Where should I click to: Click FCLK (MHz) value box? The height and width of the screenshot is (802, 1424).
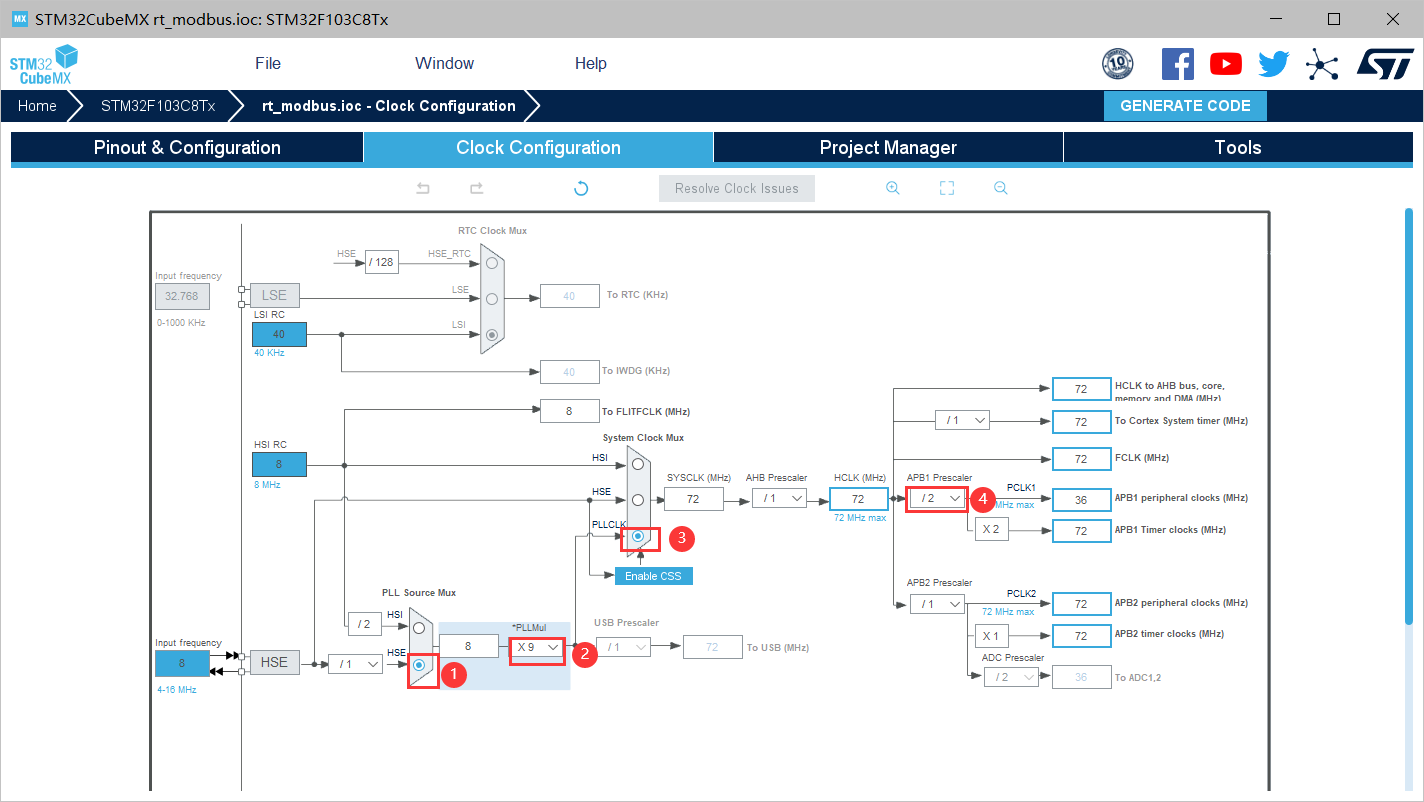coord(1081,458)
